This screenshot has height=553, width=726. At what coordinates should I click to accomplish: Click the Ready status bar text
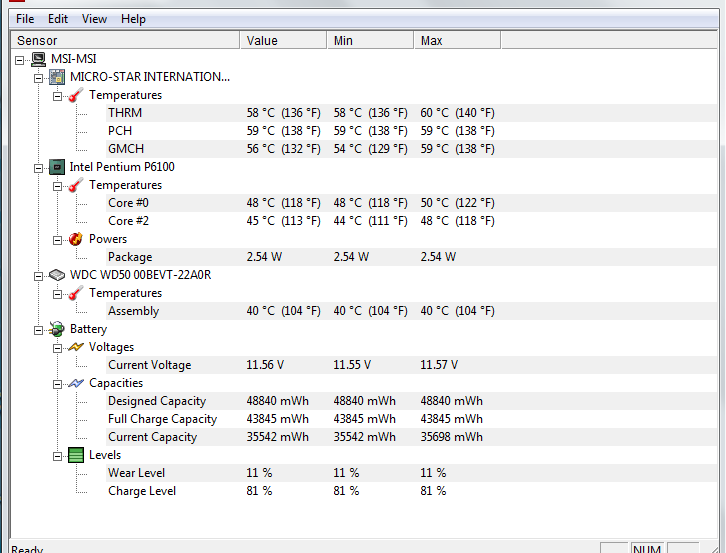[x=27, y=549]
